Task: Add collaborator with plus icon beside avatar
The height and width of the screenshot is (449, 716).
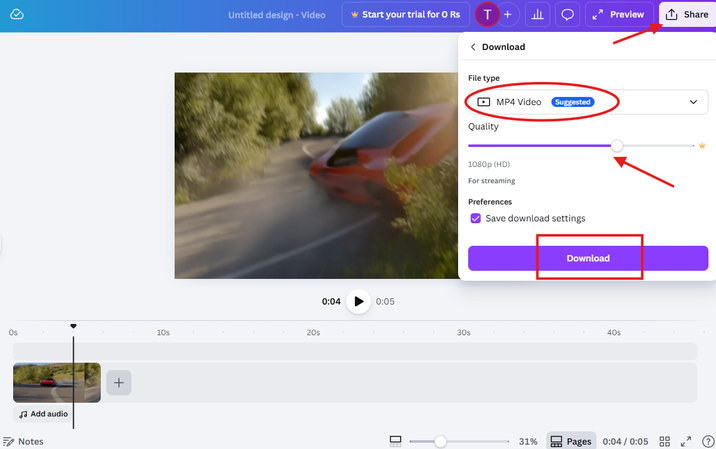Action: point(507,15)
